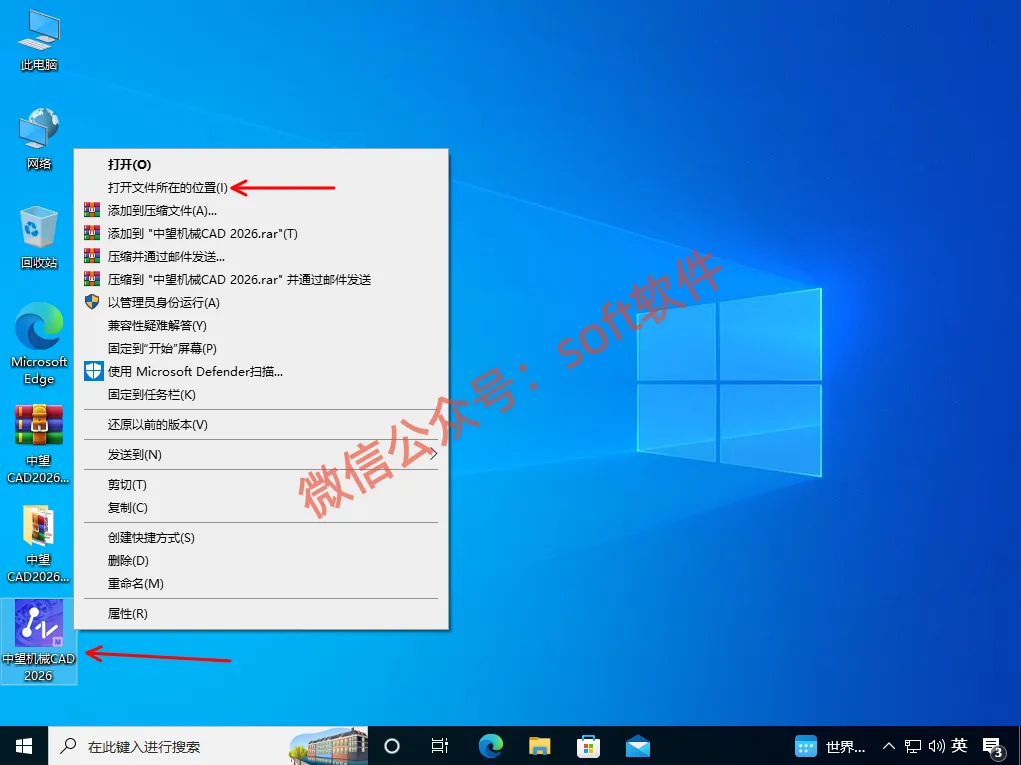Open the 世界... news widget on taskbar
This screenshot has height=765, width=1021.
pos(831,746)
